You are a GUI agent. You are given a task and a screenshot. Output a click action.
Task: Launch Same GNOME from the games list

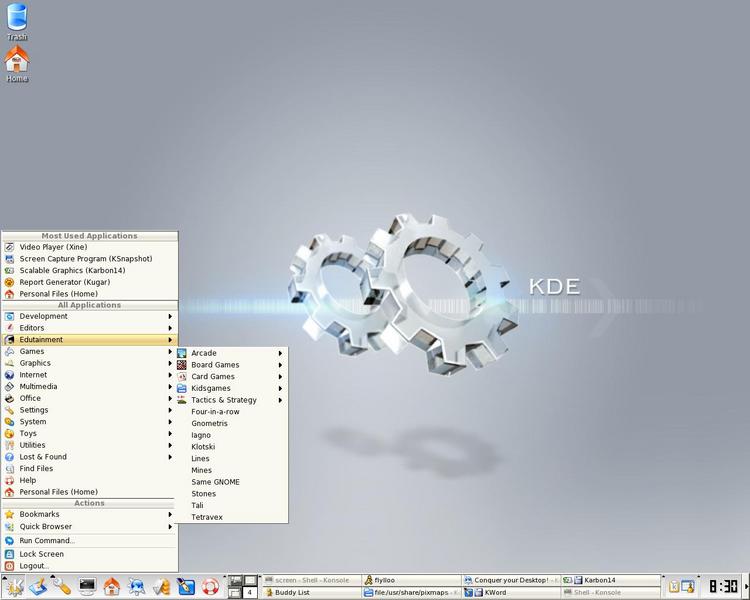tap(231, 482)
